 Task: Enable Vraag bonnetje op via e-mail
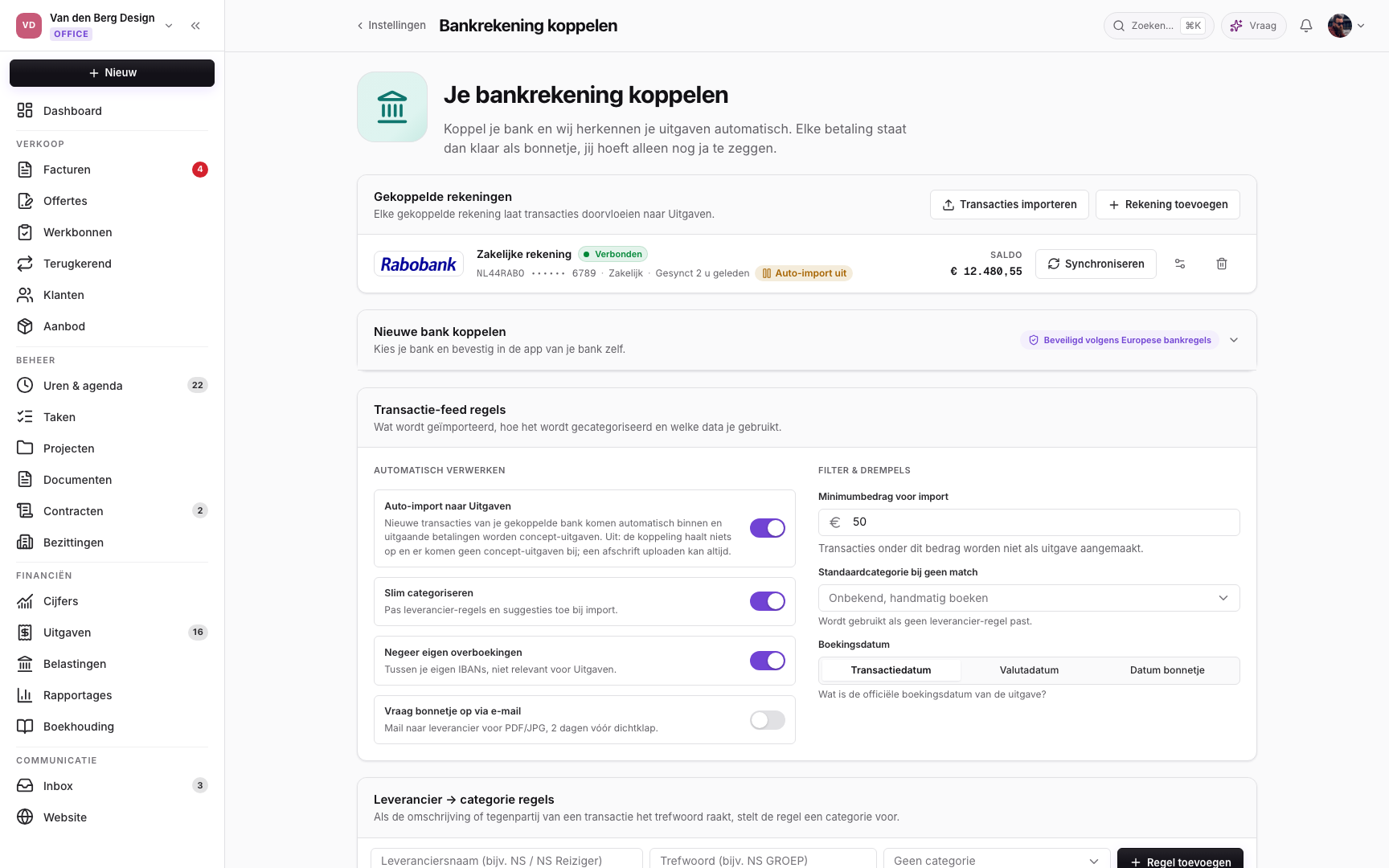click(768, 720)
